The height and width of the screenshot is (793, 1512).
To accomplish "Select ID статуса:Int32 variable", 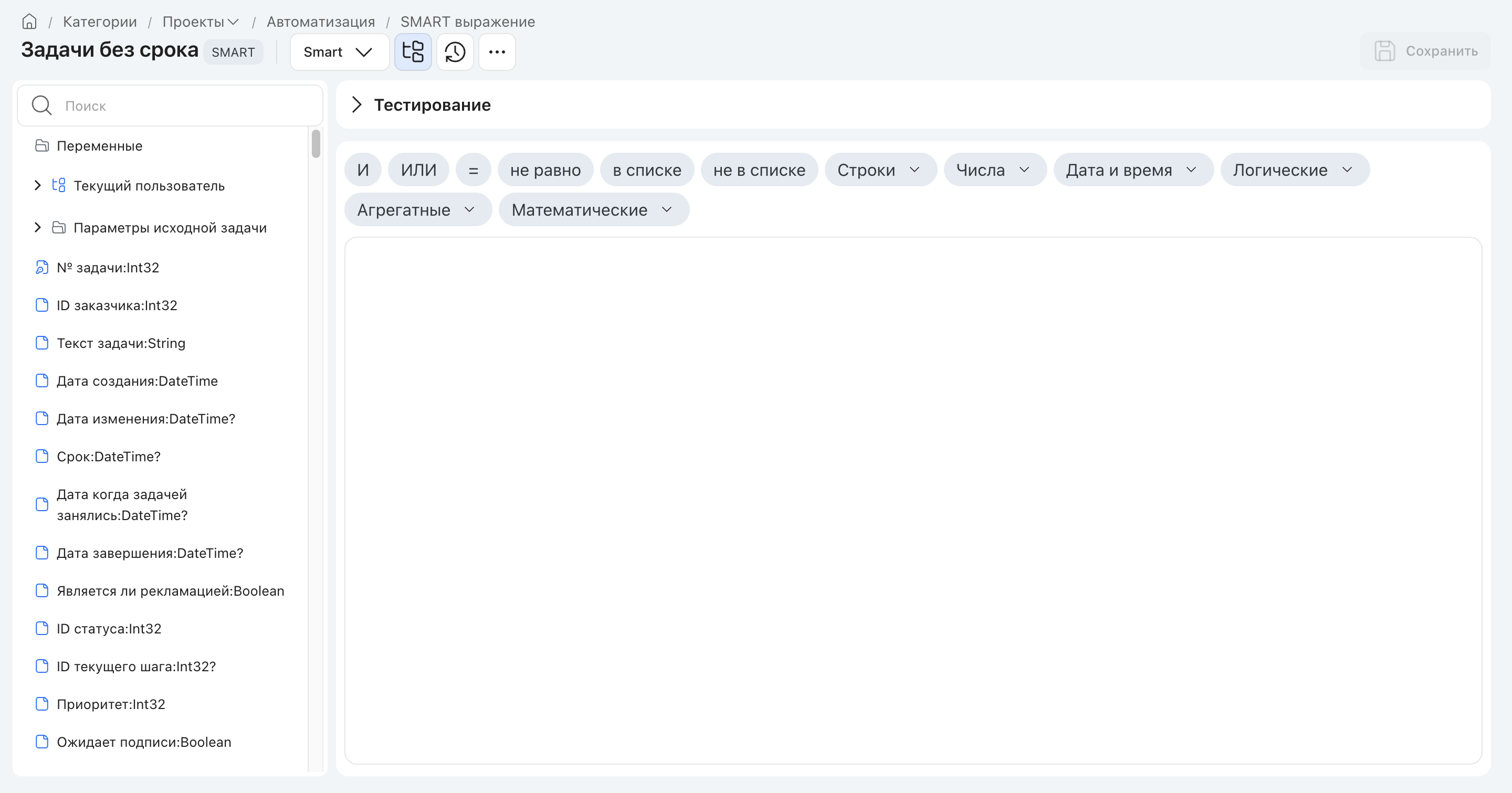I will pos(109,628).
